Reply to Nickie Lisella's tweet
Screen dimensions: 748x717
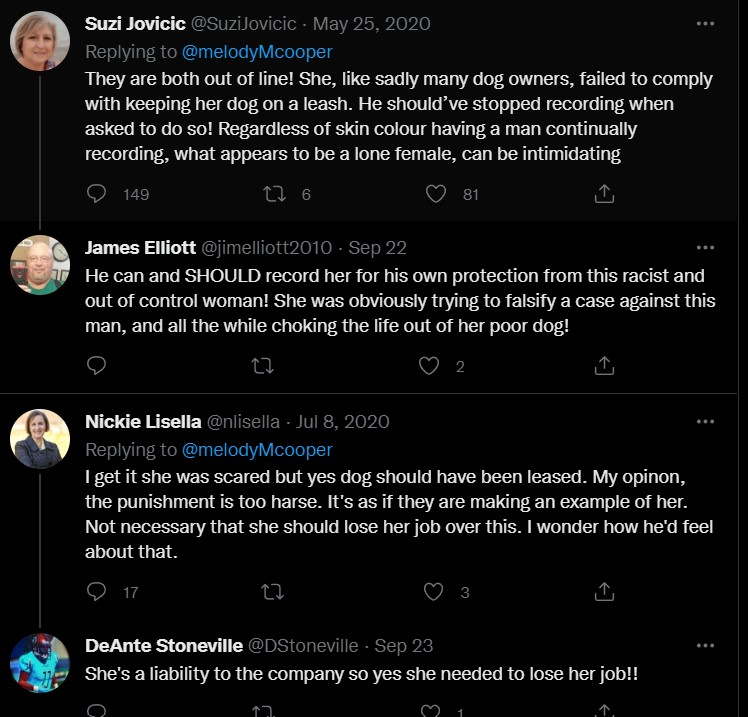tap(97, 592)
